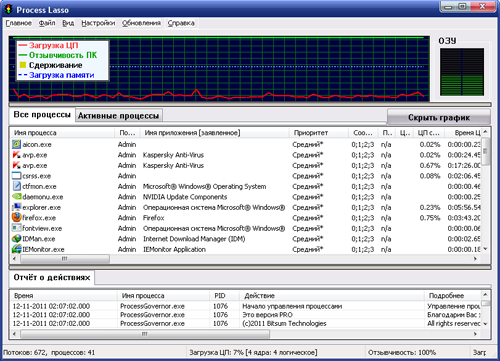
Task: Click the Process Lasso title bar icon
Action: click(x=8, y=9)
